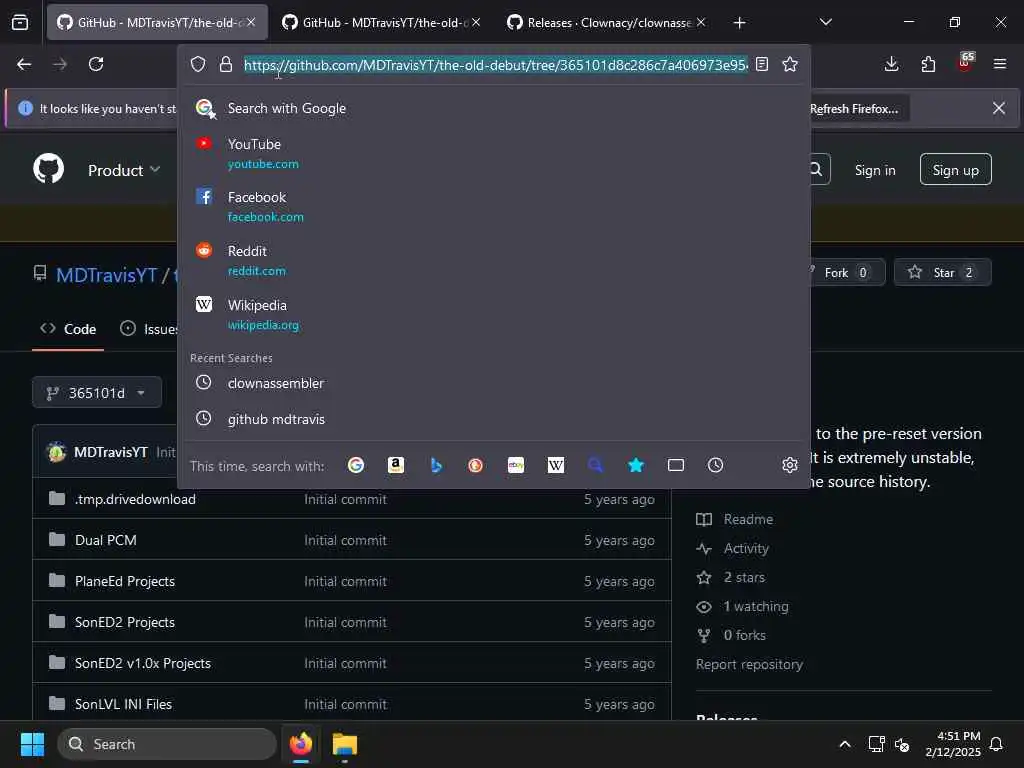Show site security padlock info

tap(226, 64)
